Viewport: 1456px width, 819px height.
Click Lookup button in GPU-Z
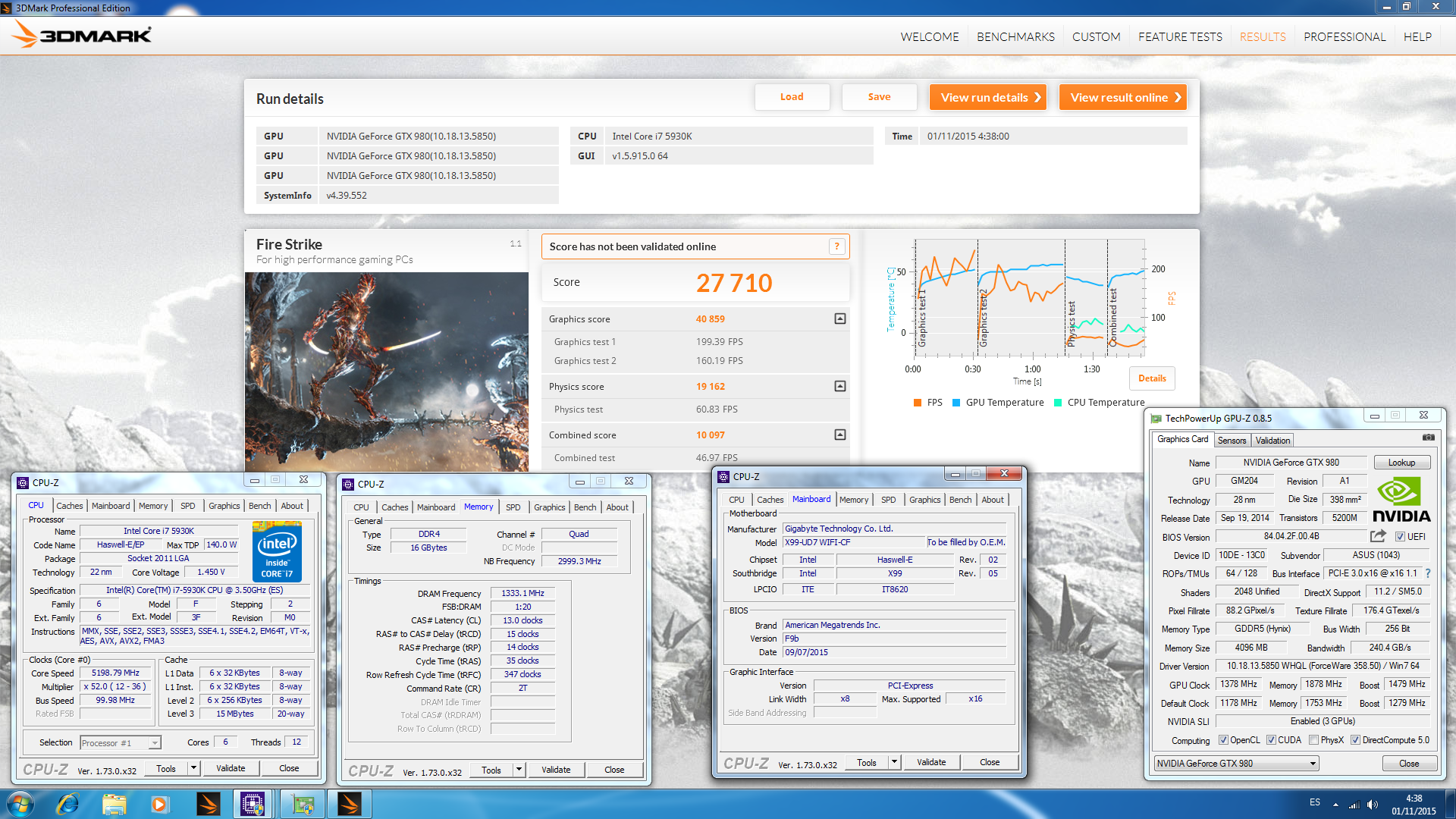pyautogui.click(x=1401, y=463)
